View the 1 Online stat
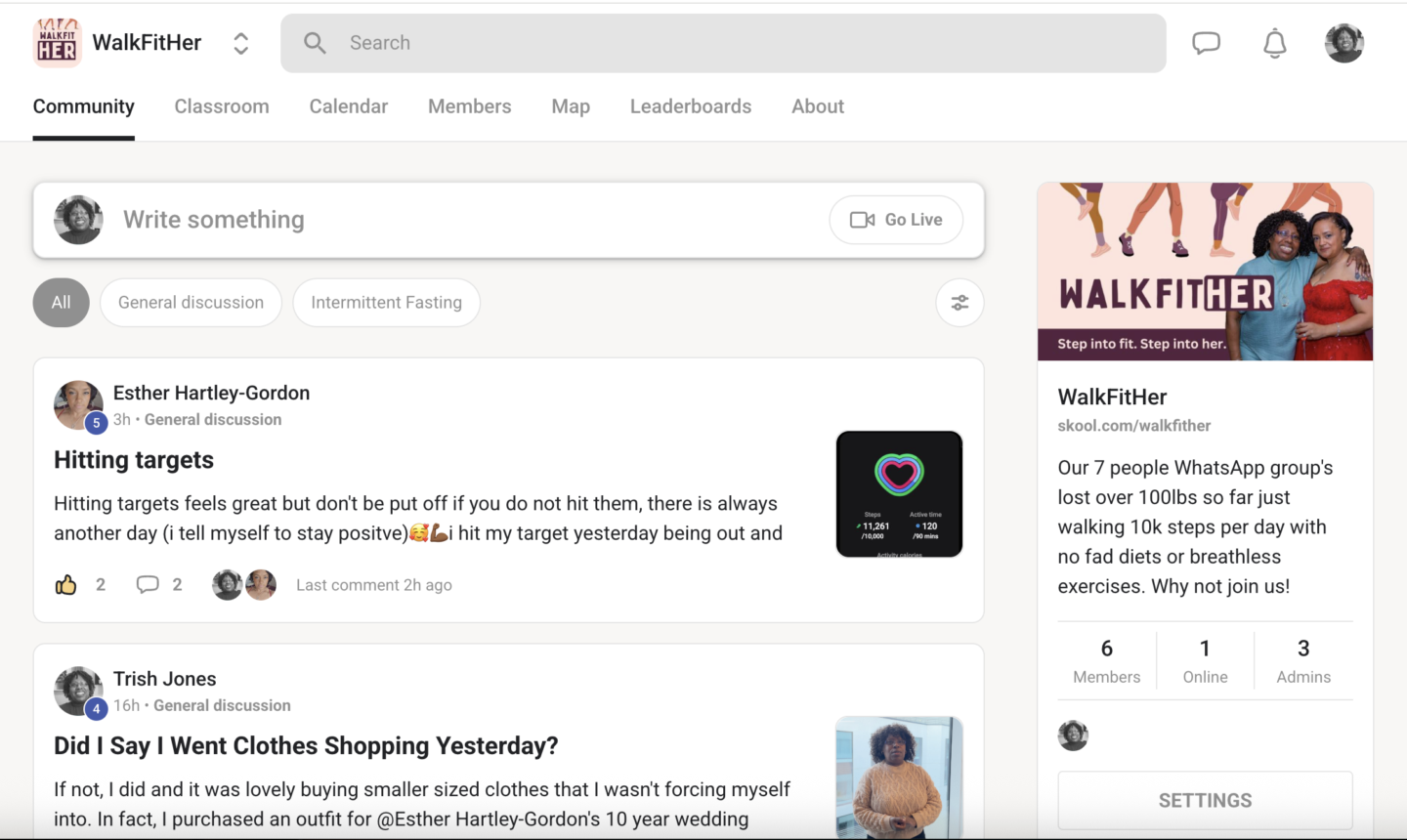1407x840 pixels. pyautogui.click(x=1206, y=661)
